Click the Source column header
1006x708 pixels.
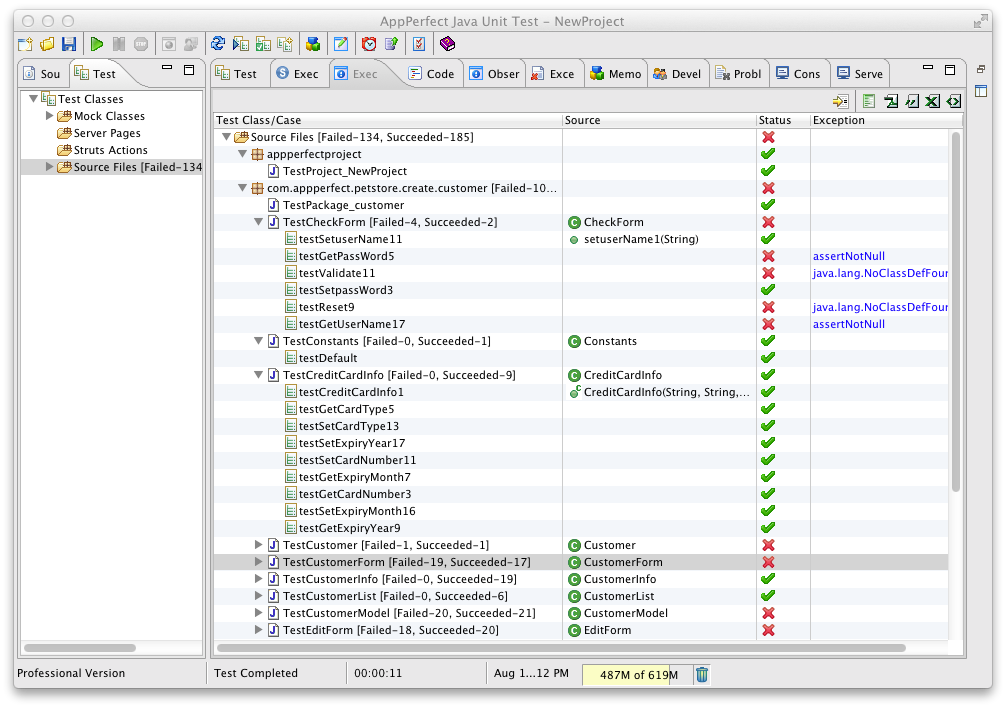[660, 120]
